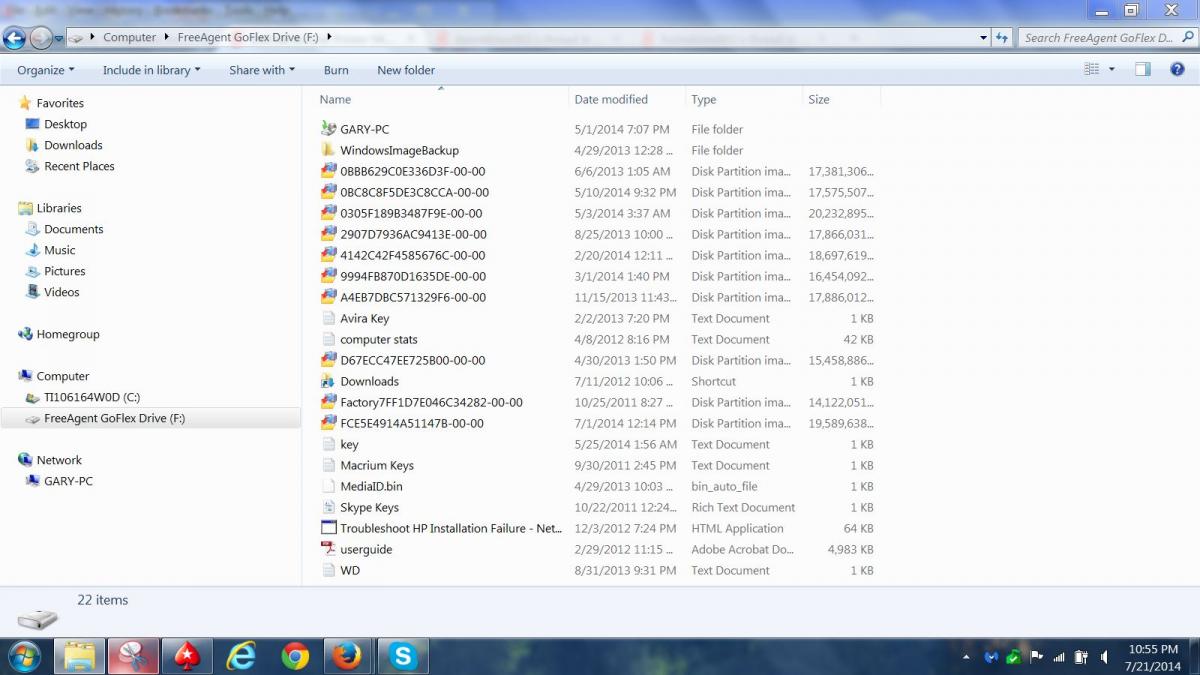Open the Pictures library
This screenshot has width=1200, height=675.
(x=64, y=271)
